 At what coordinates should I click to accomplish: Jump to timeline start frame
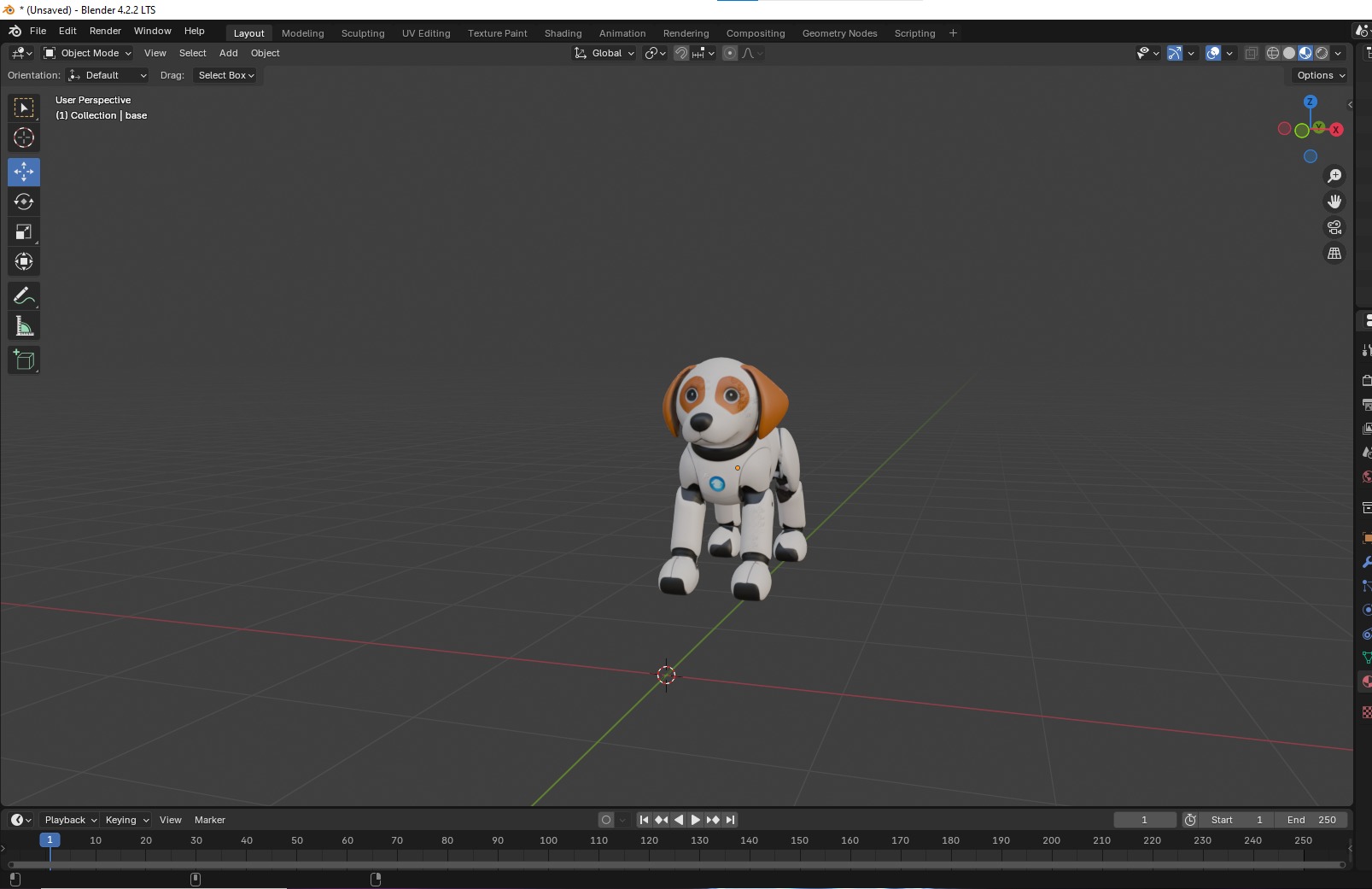point(645,820)
